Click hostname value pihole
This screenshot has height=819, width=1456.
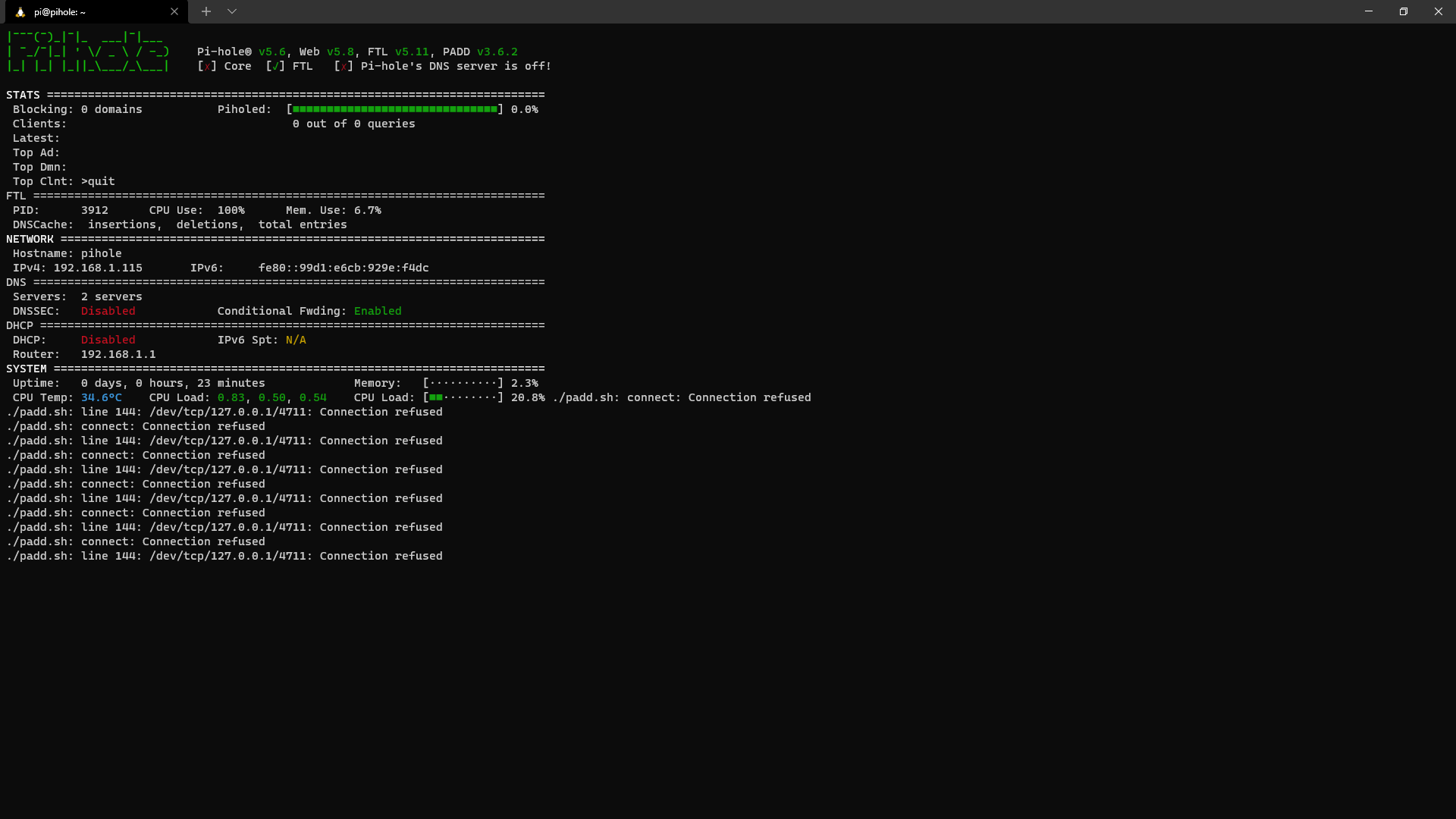click(x=102, y=254)
